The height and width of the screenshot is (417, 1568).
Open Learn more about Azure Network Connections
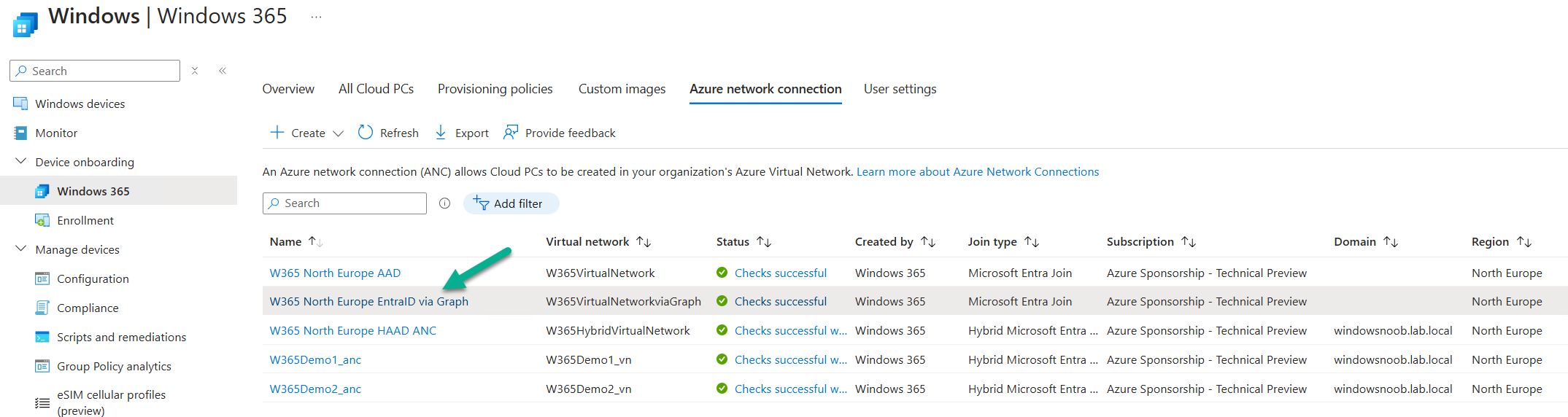[978, 172]
